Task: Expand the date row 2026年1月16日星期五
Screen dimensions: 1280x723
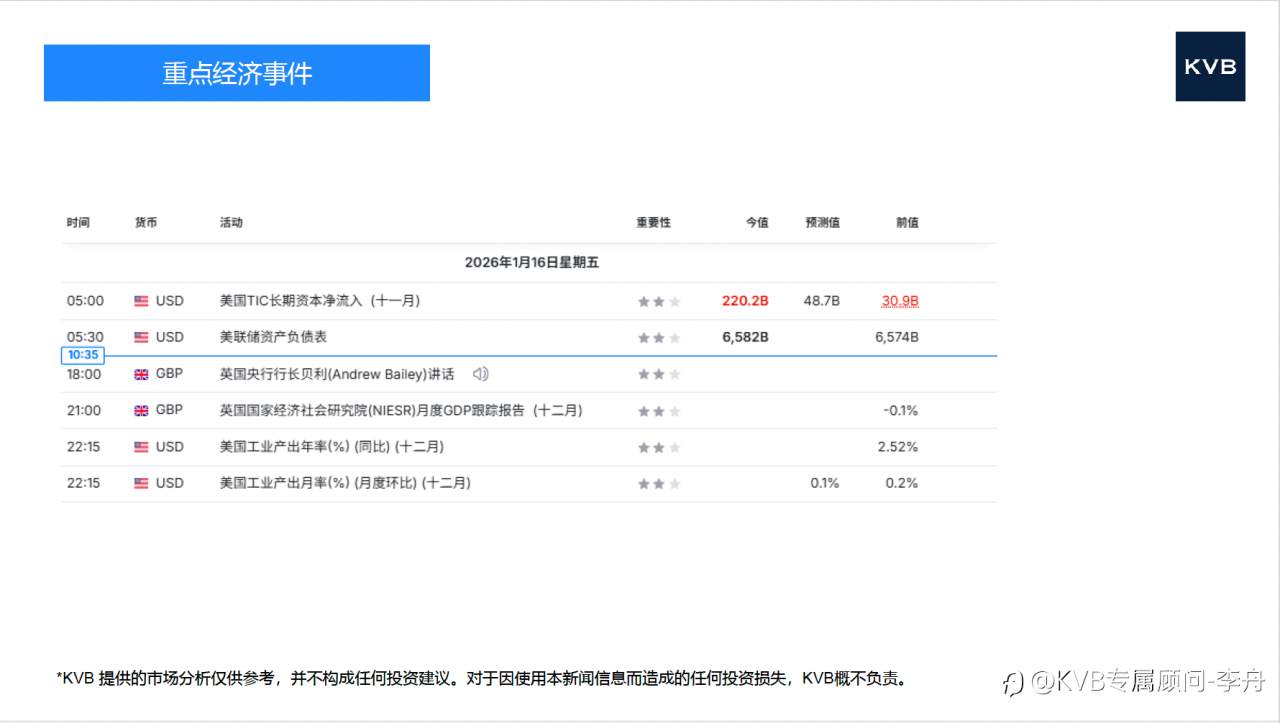Action: coord(533,262)
